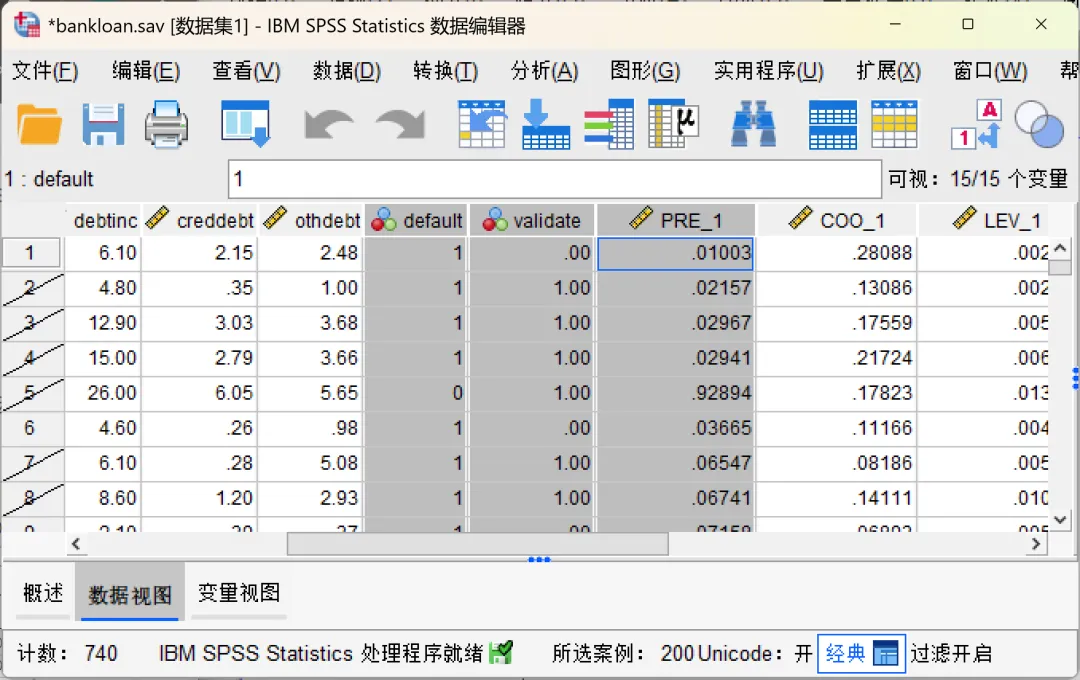The width and height of the screenshot is (1080, 680).
Task: Click the vertical scrollbar up arrow
Action: click(x=1061, y=247)
